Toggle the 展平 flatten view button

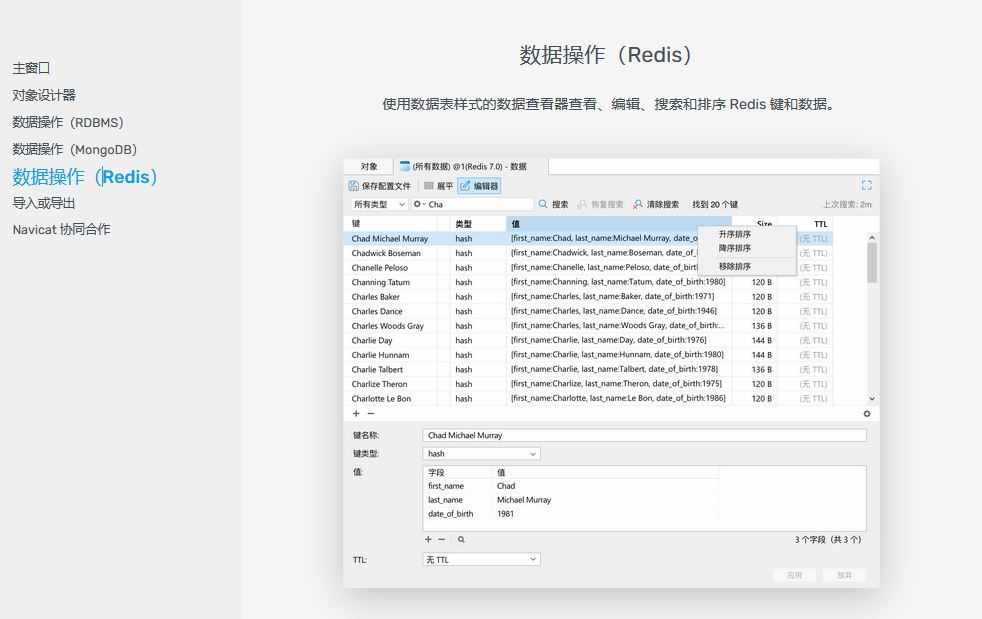(x=438, y=186)
